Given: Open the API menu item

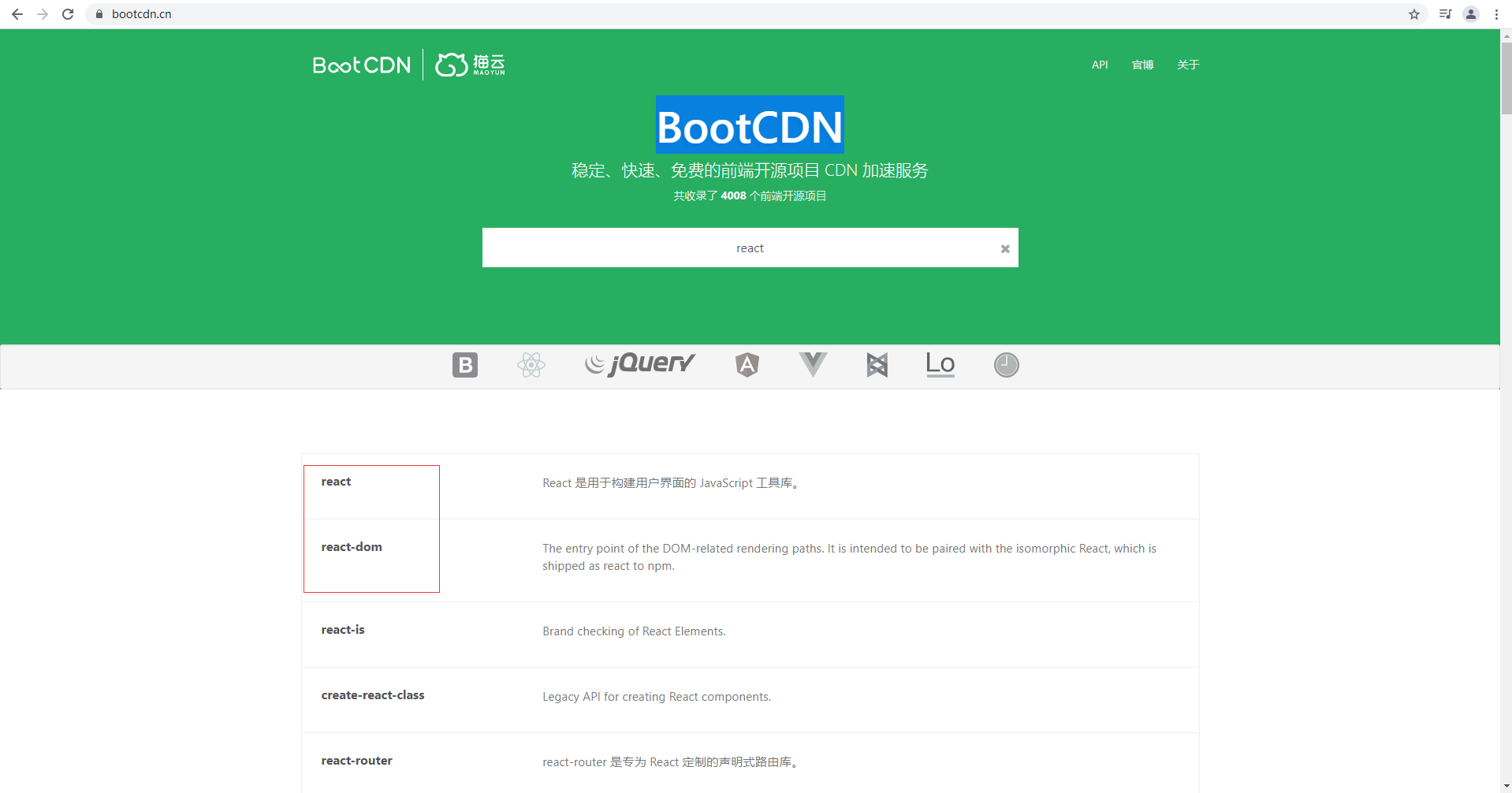Looking at the screenshot, I should point(1100,65).
